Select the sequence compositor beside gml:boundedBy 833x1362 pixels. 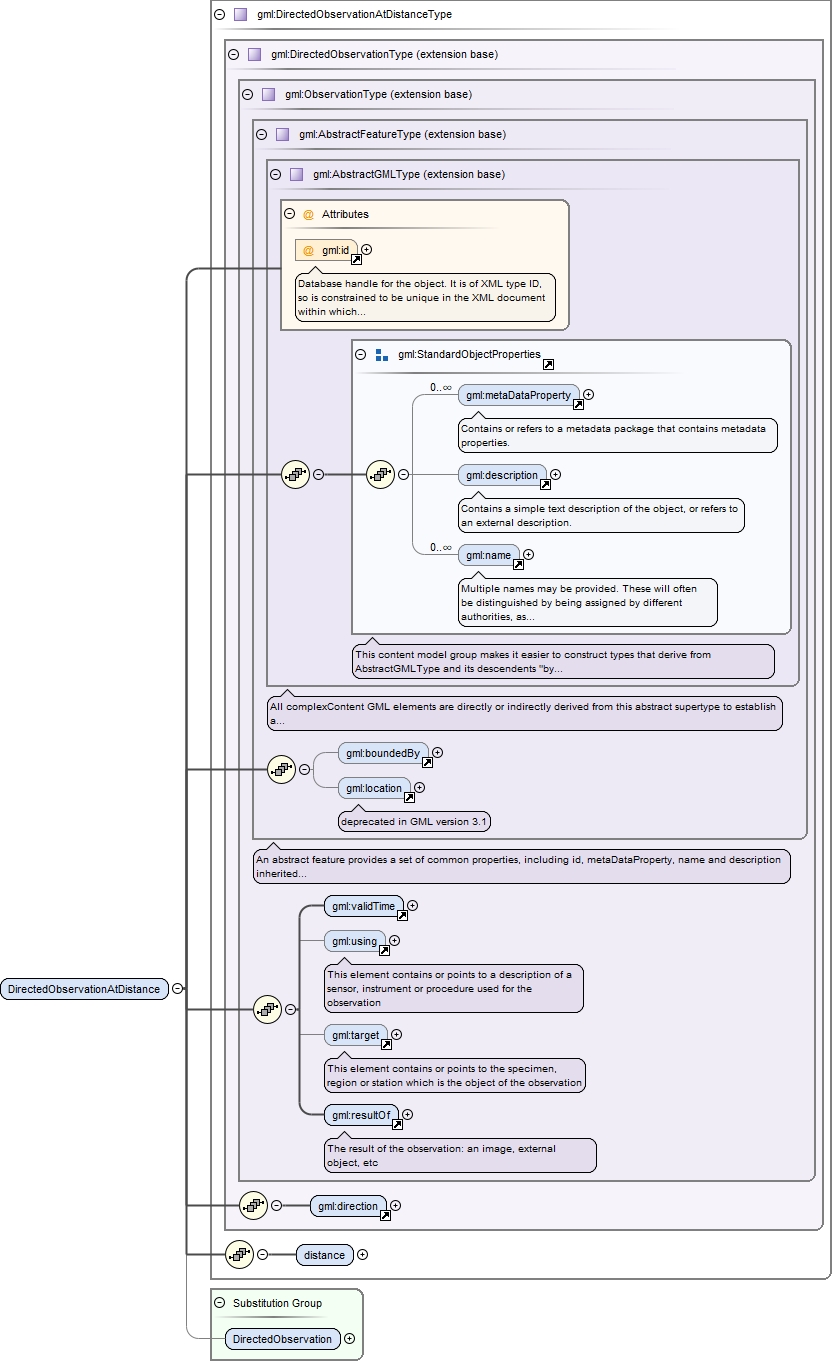coord(281,770)
